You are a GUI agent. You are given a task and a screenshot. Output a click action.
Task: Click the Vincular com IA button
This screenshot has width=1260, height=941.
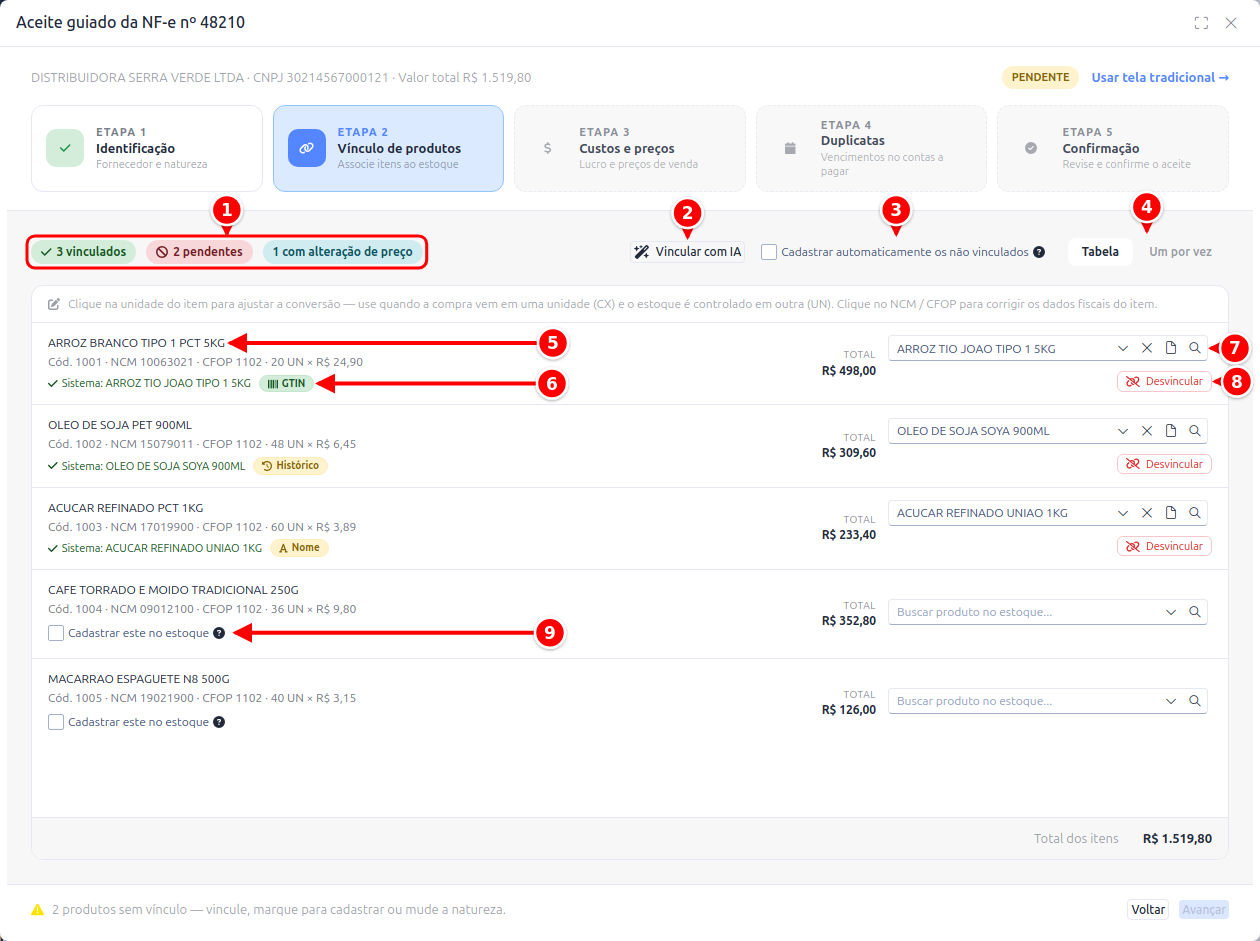coord(688,252)
